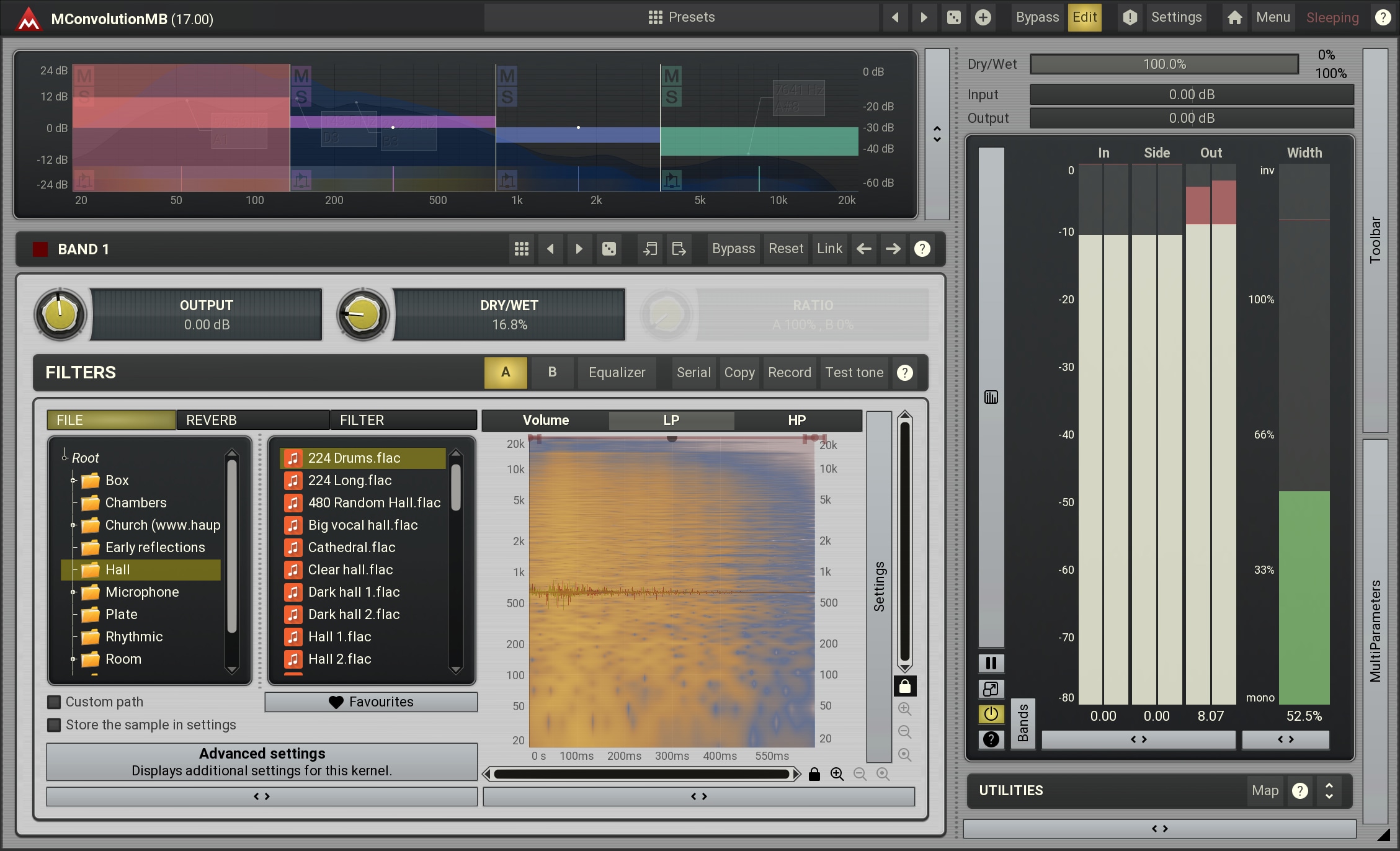
Task: Expand the Microphone folder node
Action: [73, 592]
